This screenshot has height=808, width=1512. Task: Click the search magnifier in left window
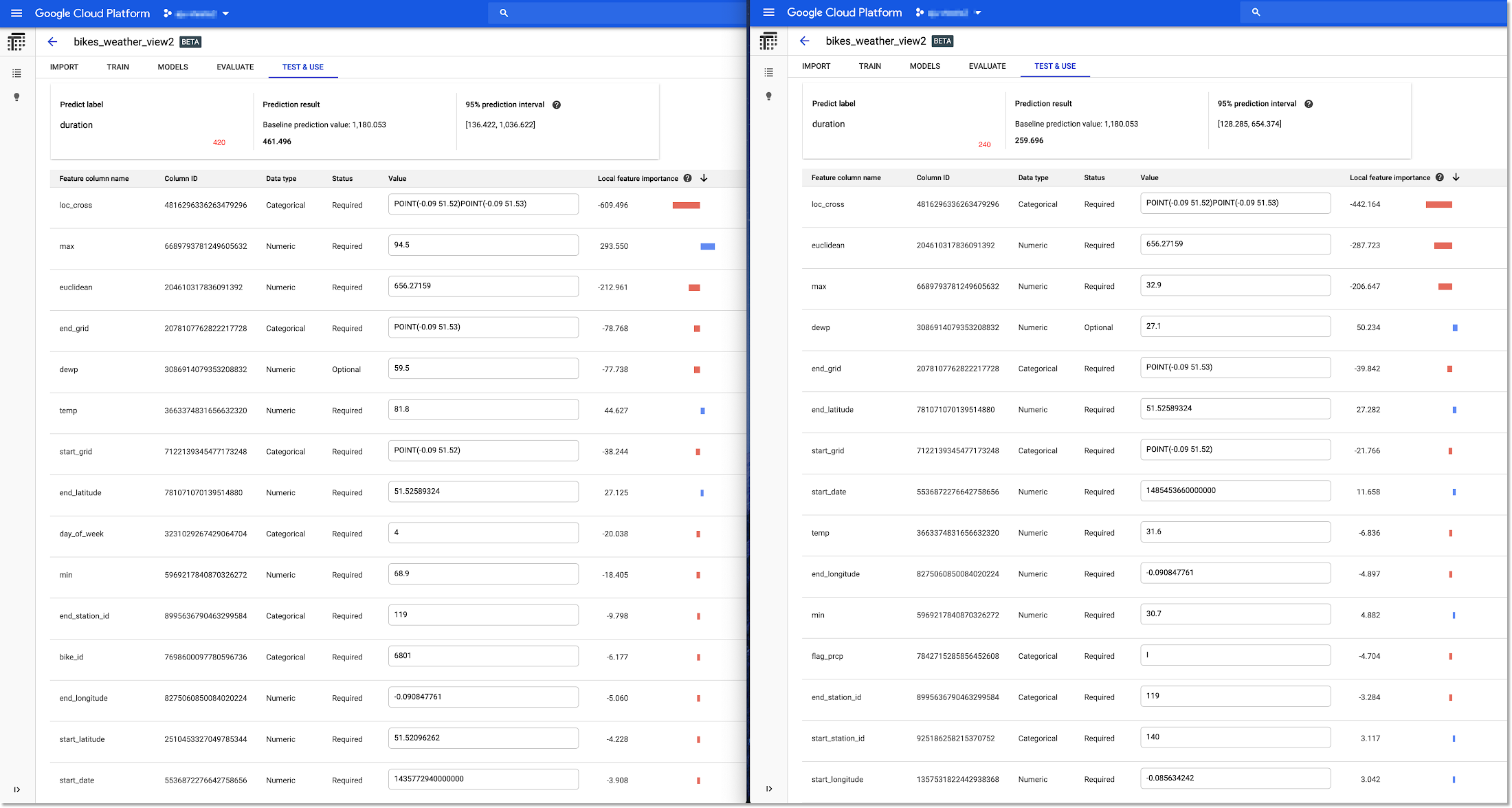point(504,13)
